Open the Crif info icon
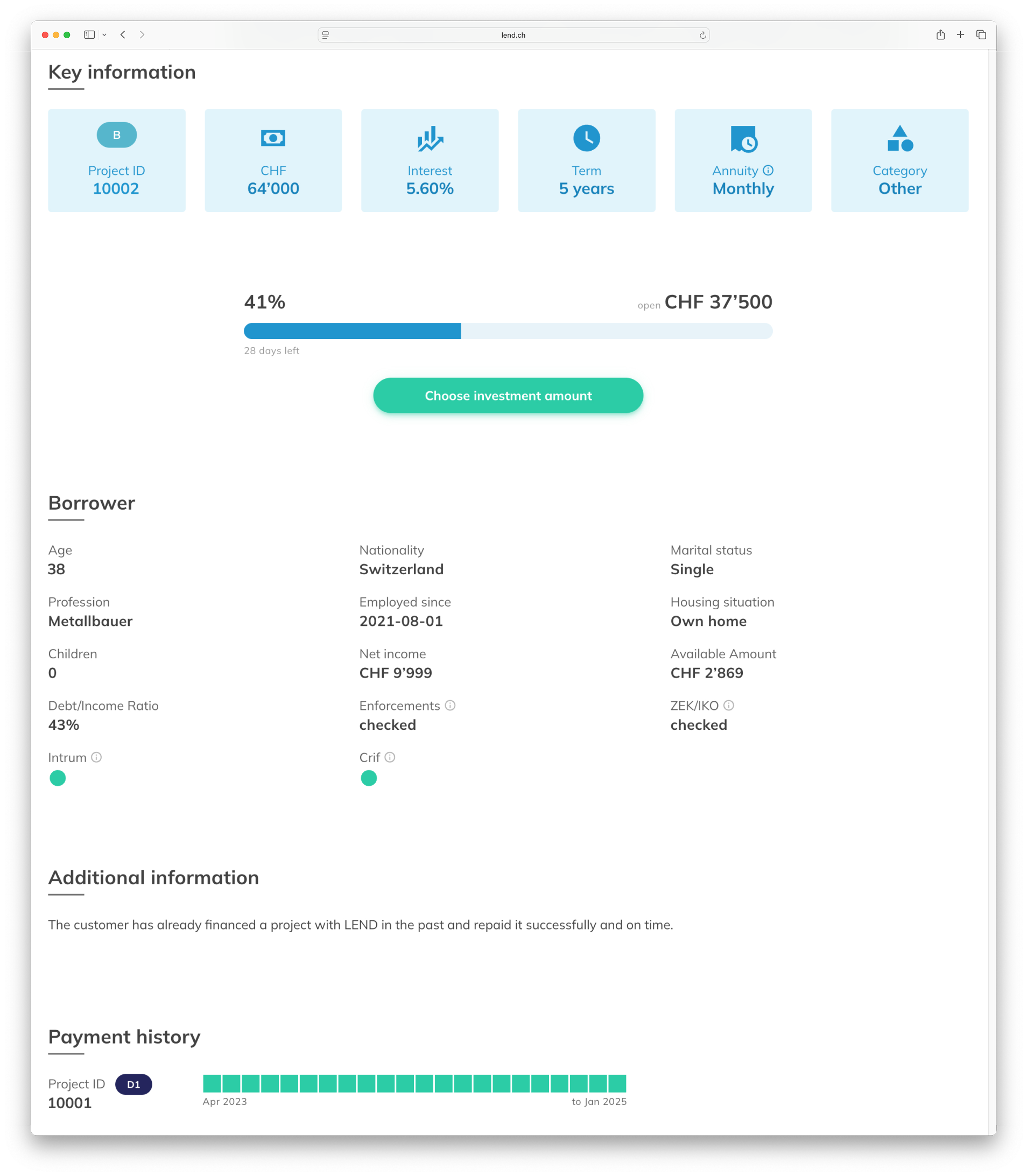The image size is (1027, 1176). pyautogui.click(x=390, y=757)
